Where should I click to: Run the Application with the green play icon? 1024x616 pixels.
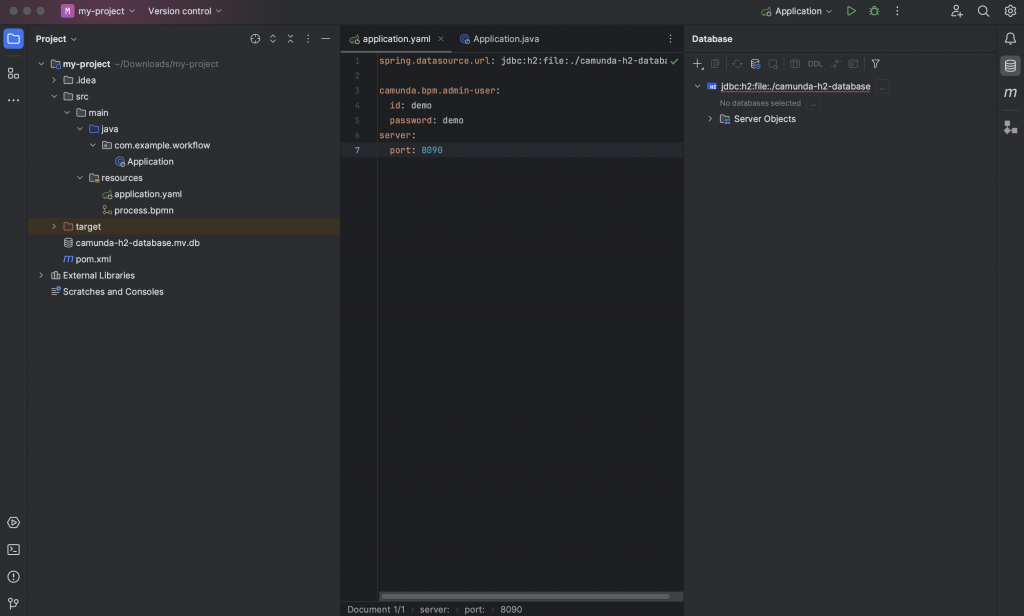[851, 11]
